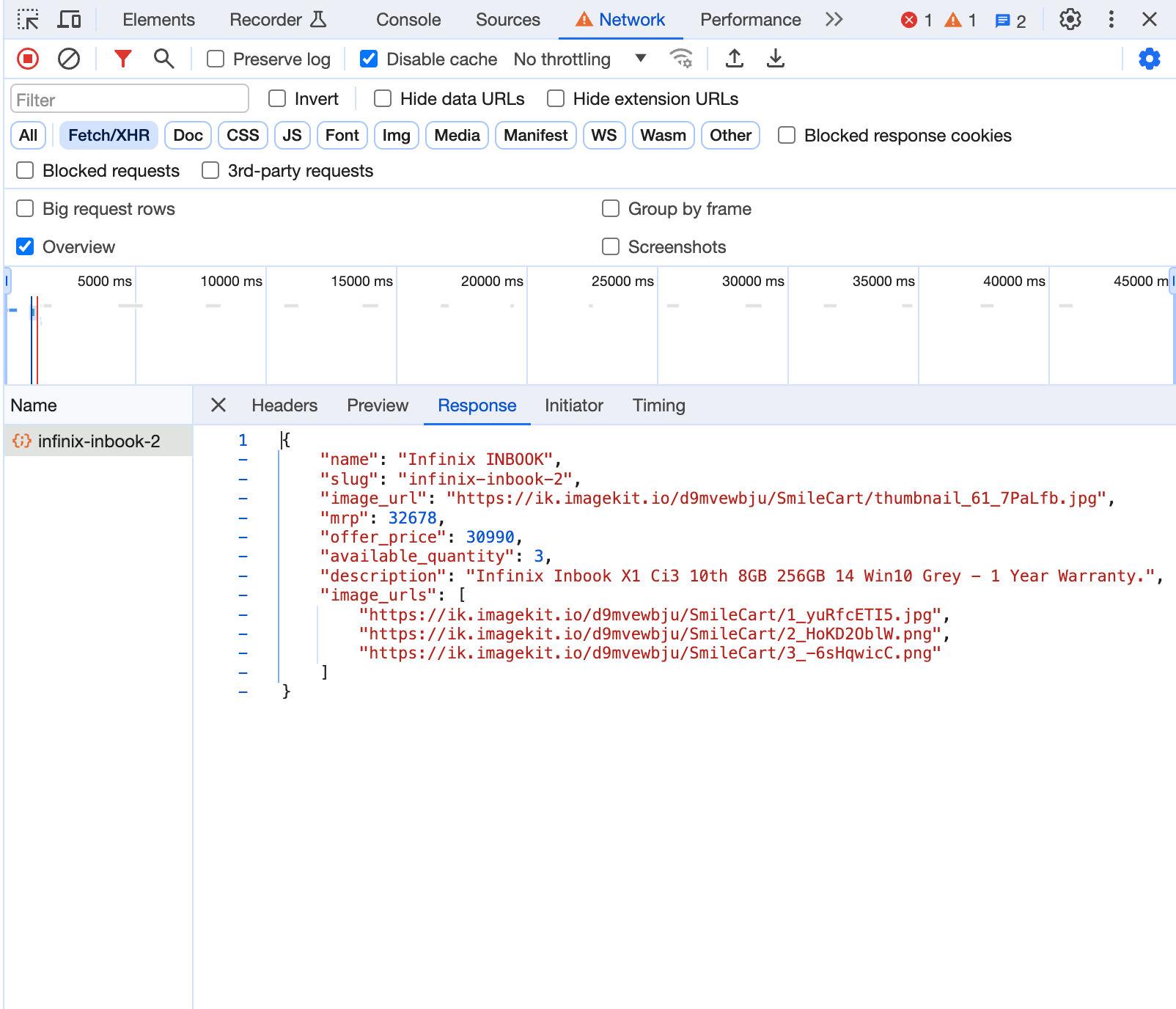The height and width of the screenshot is (1009, 1176).
Task: Close the request details pane
Action: pyautogui.click(x=218, y=406)
